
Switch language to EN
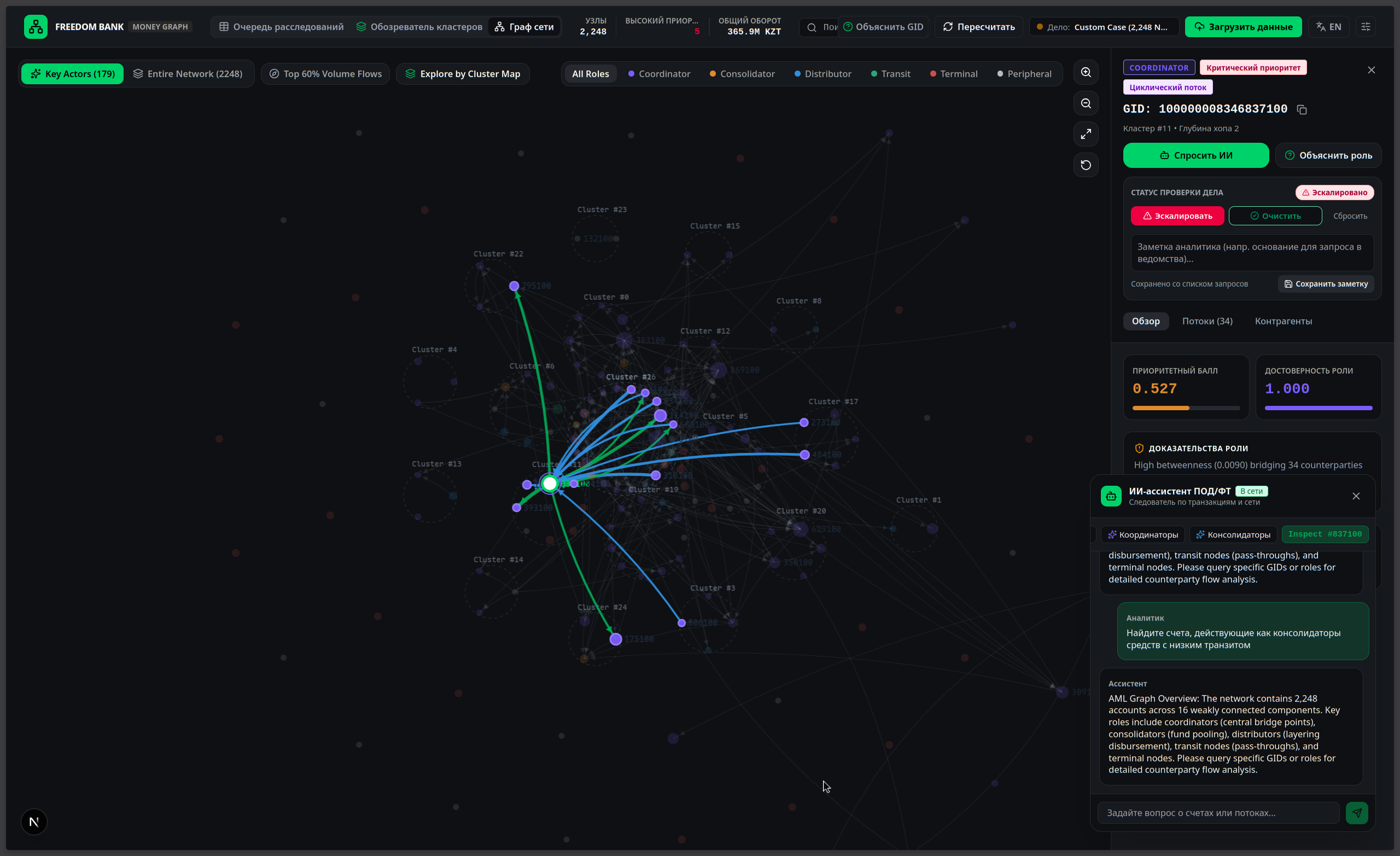point(1328,27)
